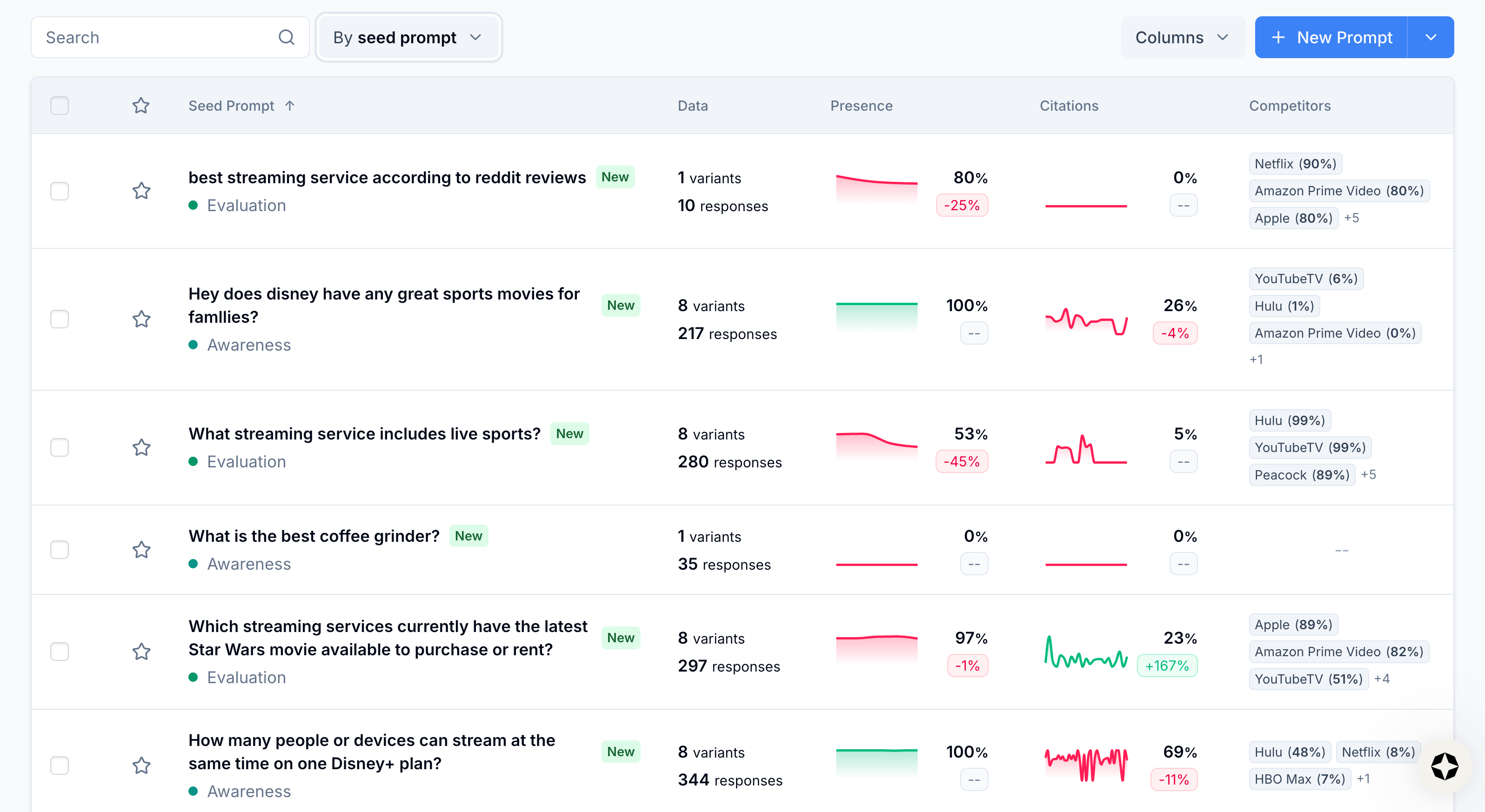Click the New Prompt button

pos(1331,38)
